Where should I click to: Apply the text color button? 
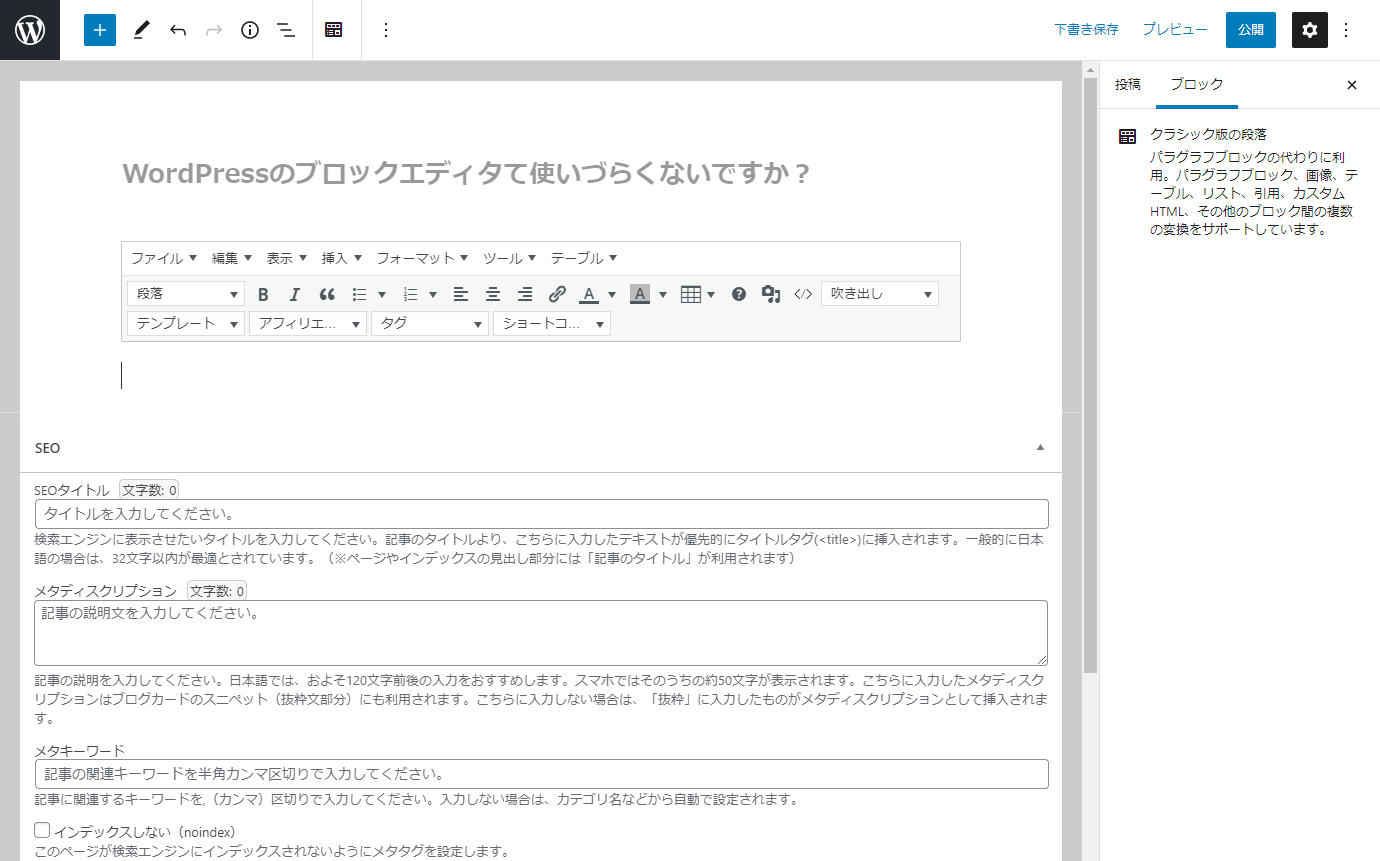589,294
